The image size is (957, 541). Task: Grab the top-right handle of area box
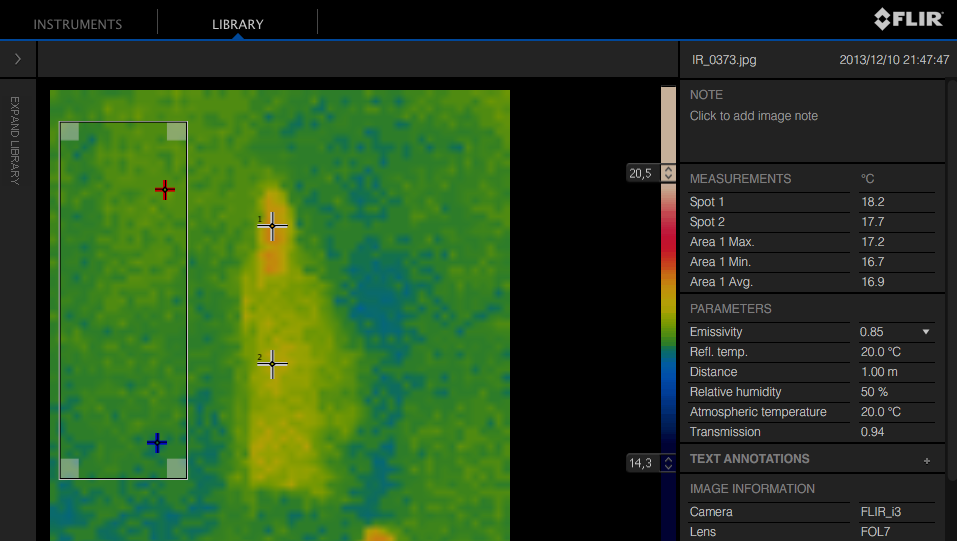point(176,132)
